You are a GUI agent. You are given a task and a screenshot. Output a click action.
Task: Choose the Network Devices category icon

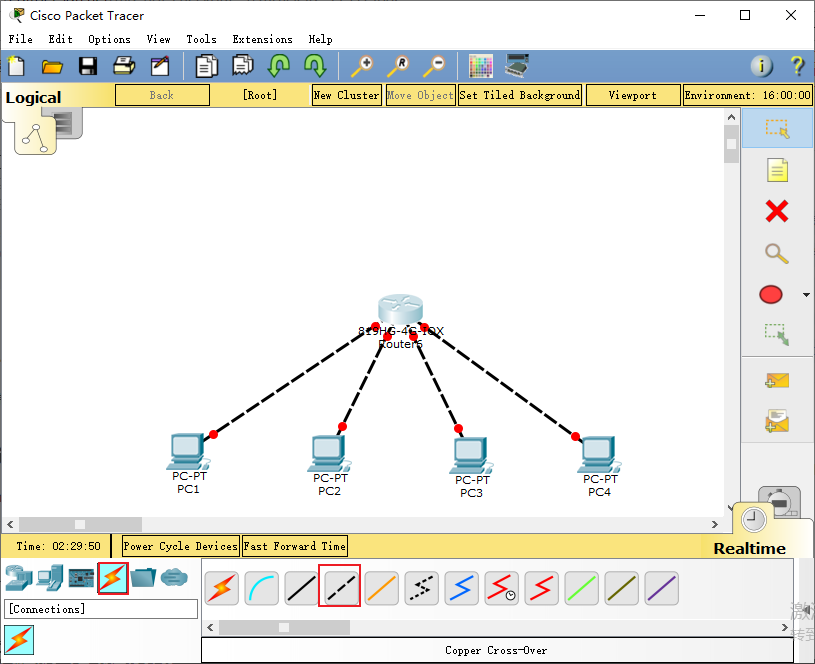[19, 578]
